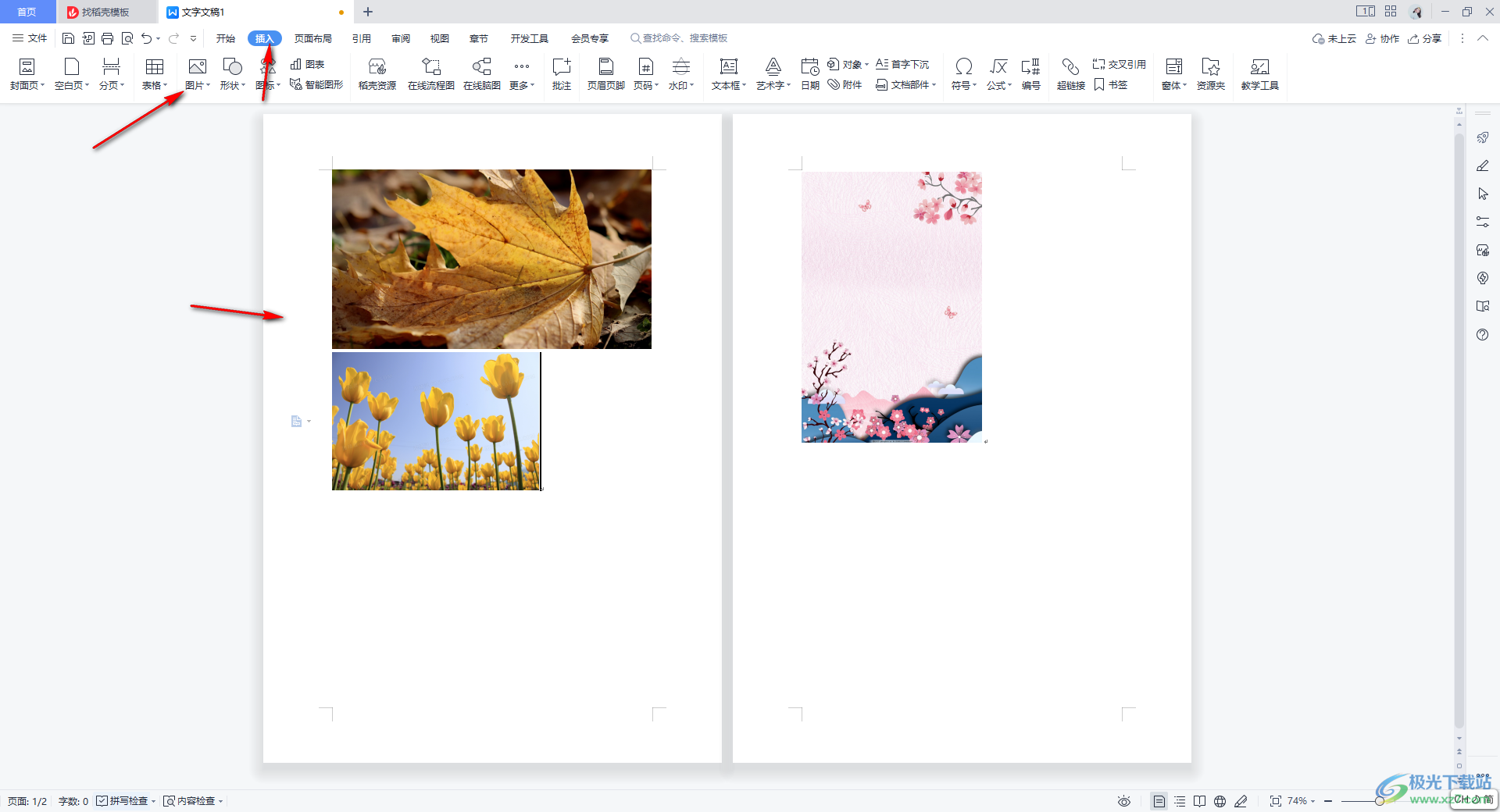Toggle Writing mode pen icon in status bar
The image size is (1500, 812).
pos(1241,801)
